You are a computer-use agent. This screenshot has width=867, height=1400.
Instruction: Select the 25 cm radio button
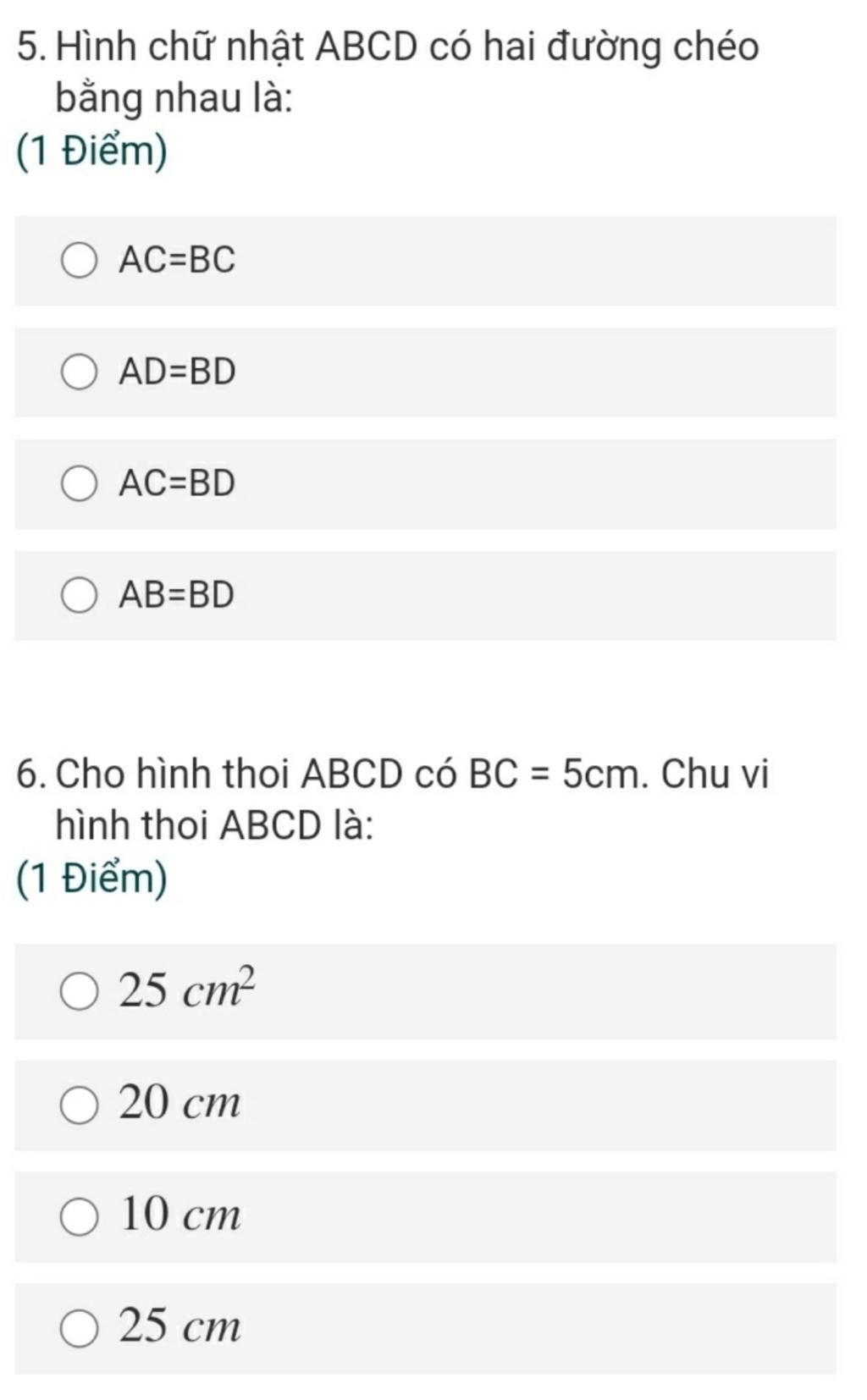click(79, 1328)
